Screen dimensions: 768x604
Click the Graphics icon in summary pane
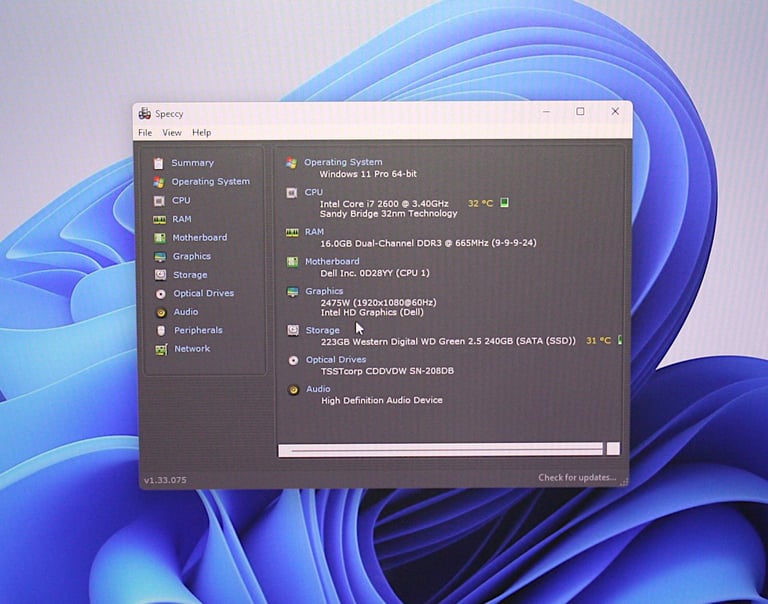click(x=292, y=292)
